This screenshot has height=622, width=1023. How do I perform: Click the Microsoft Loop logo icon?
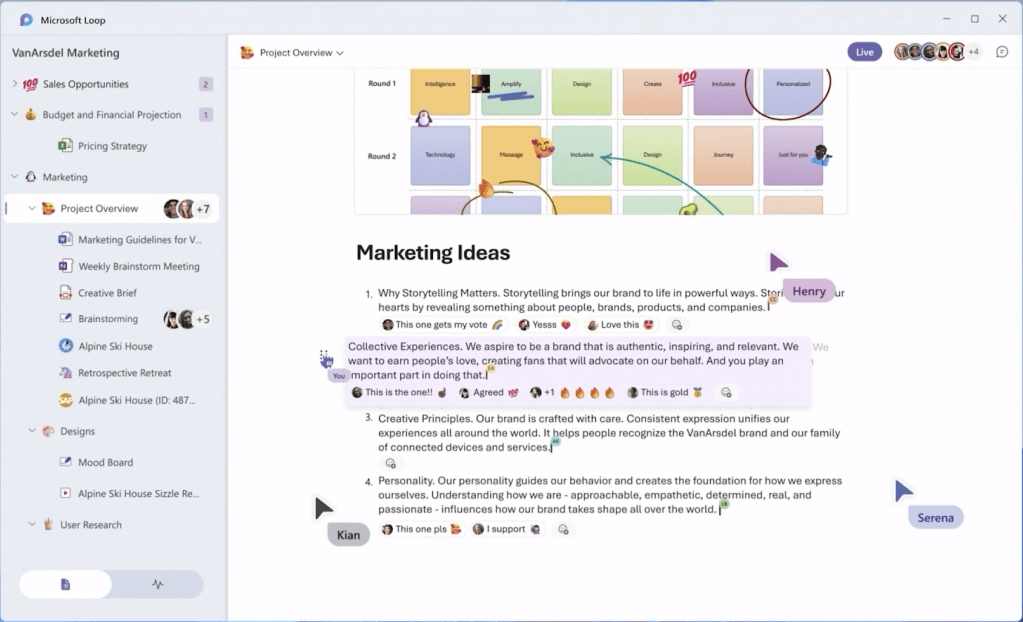tap(25, 19)
